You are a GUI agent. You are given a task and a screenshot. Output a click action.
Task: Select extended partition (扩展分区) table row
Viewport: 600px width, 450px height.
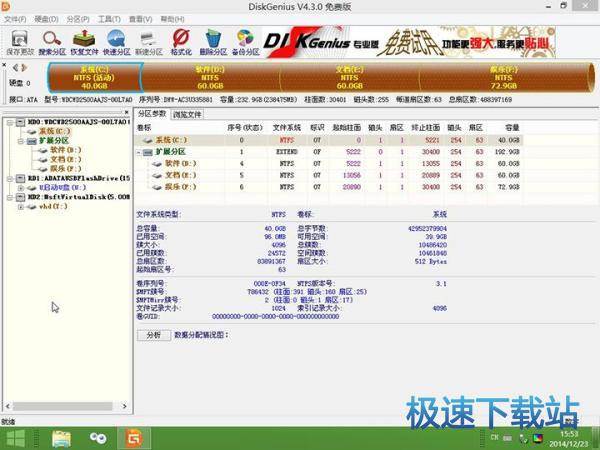(329, 152)
